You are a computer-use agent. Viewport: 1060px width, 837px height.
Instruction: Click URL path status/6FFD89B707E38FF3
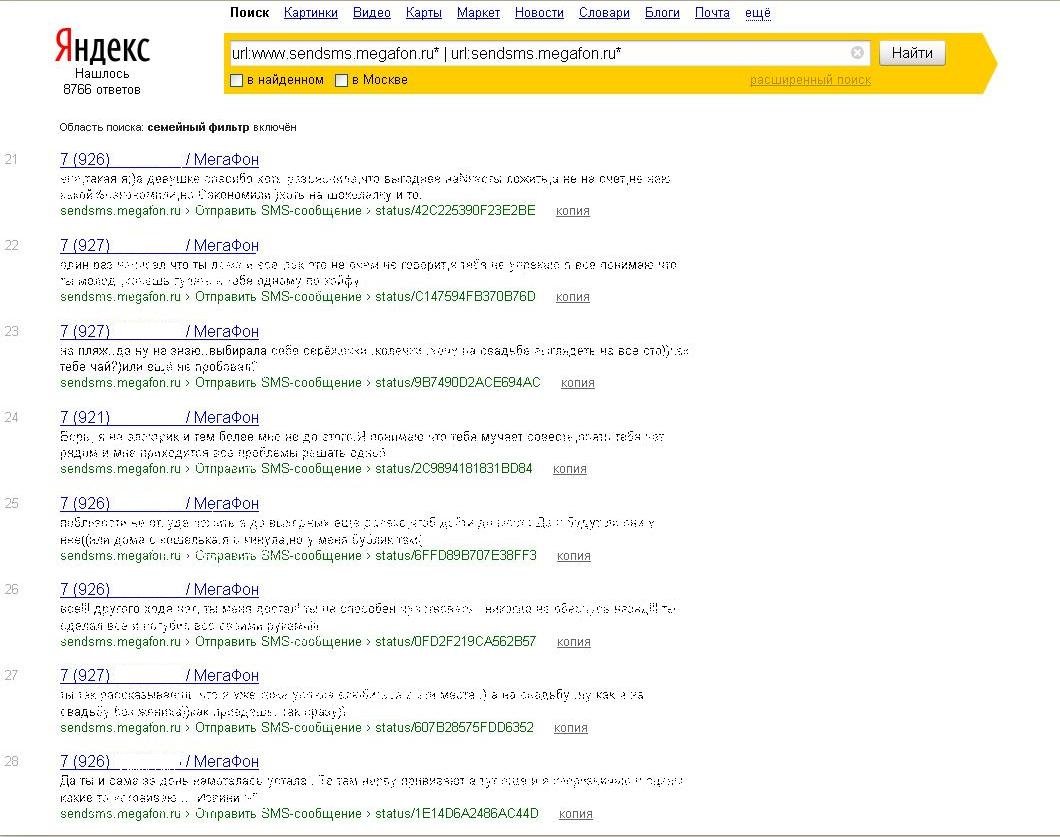456,555
